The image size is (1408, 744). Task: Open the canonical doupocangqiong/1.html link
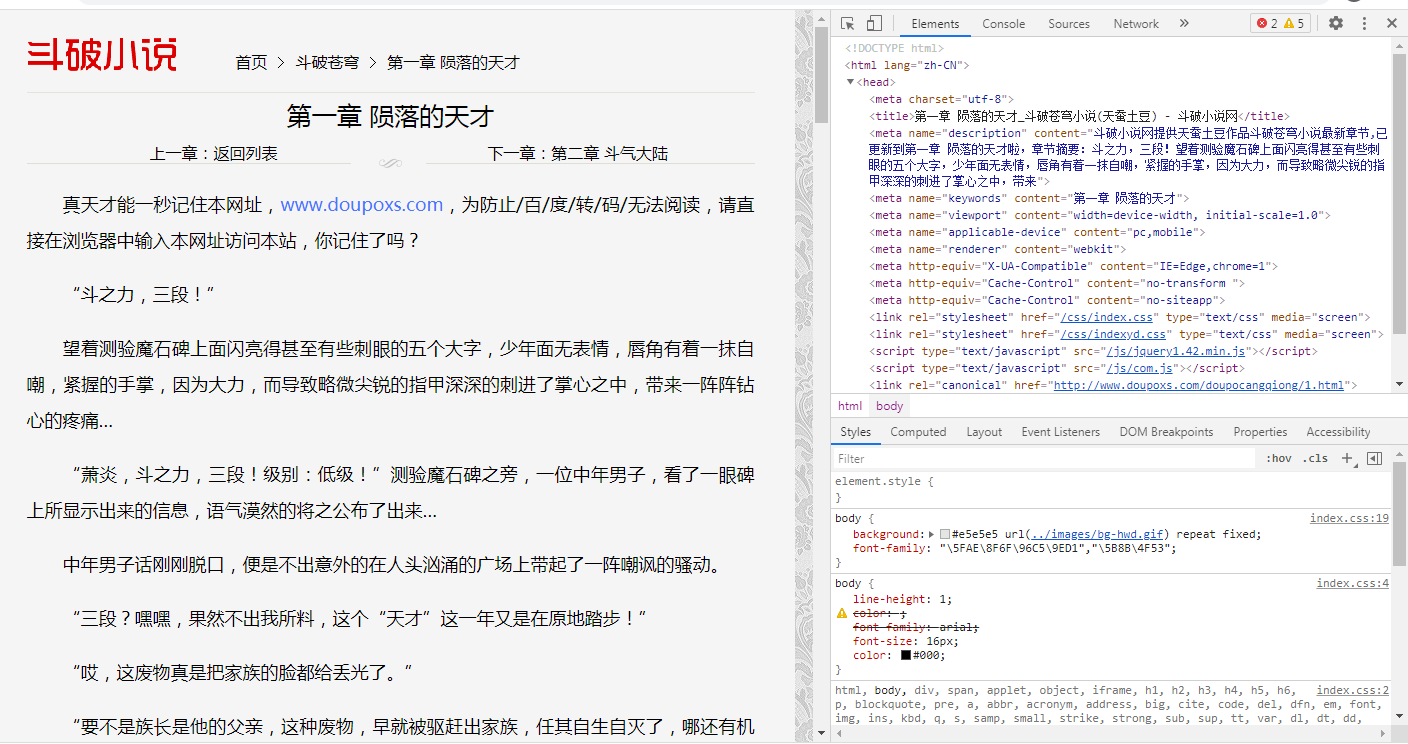click(1198, 386)
